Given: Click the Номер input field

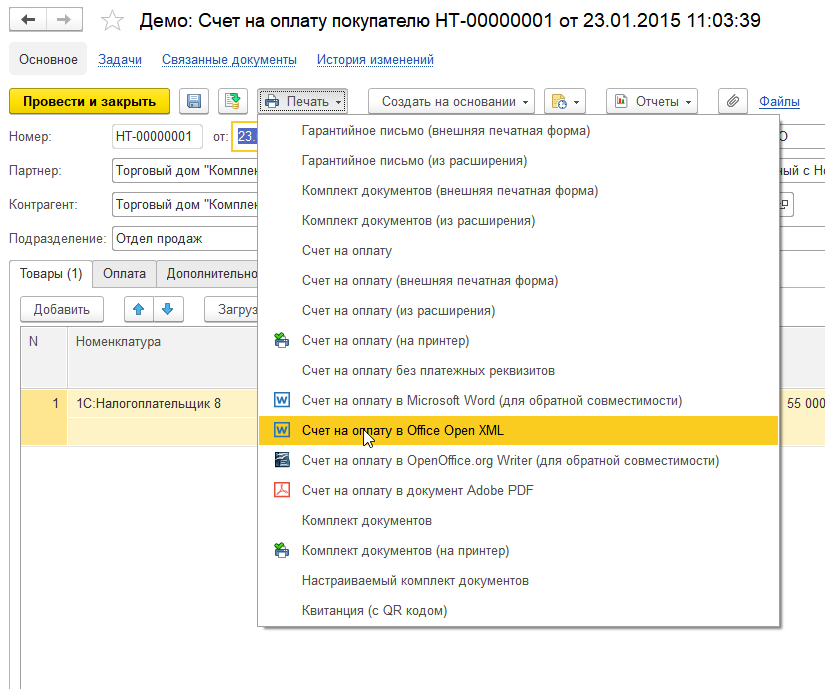Looking at the screenshot, I should pos(153,136).
